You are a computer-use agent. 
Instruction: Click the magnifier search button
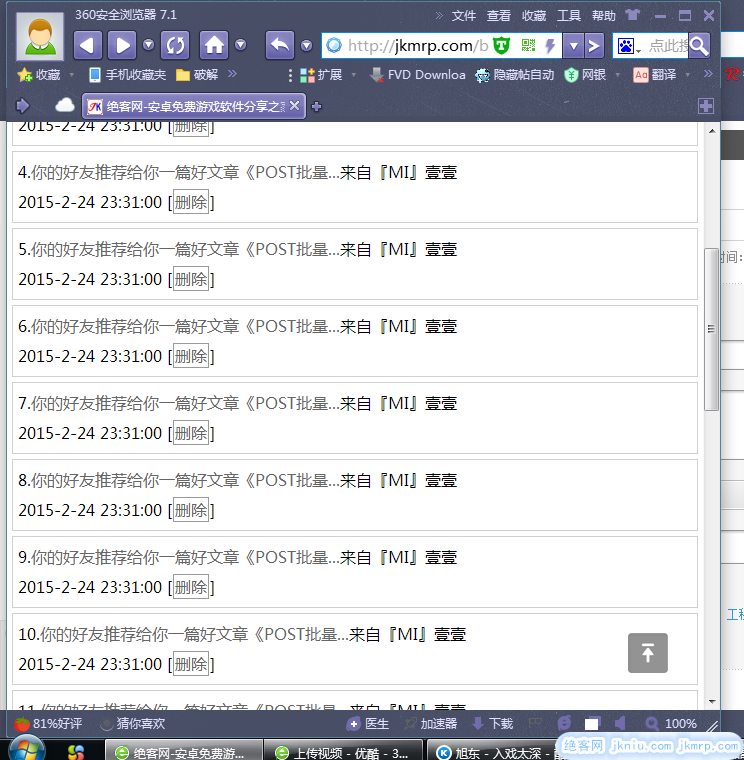point(698,45)
